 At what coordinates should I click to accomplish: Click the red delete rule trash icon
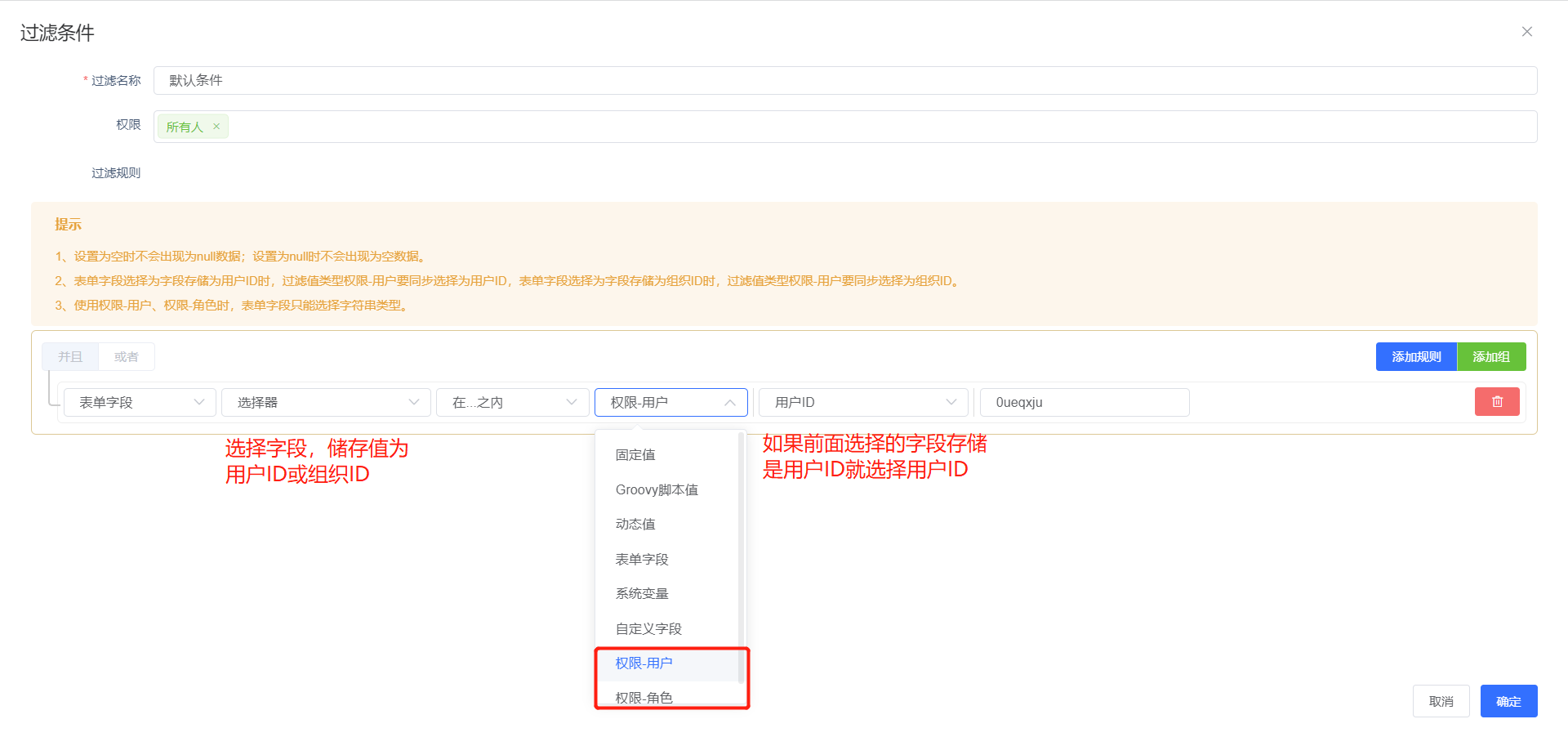tap(1496, 402)
